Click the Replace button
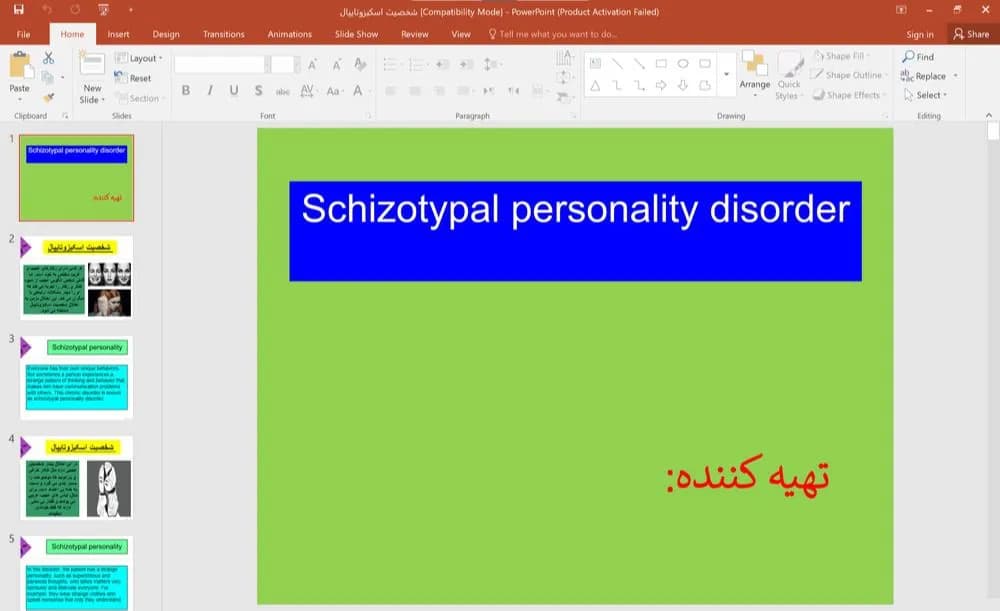 click(x=924, y=76)
